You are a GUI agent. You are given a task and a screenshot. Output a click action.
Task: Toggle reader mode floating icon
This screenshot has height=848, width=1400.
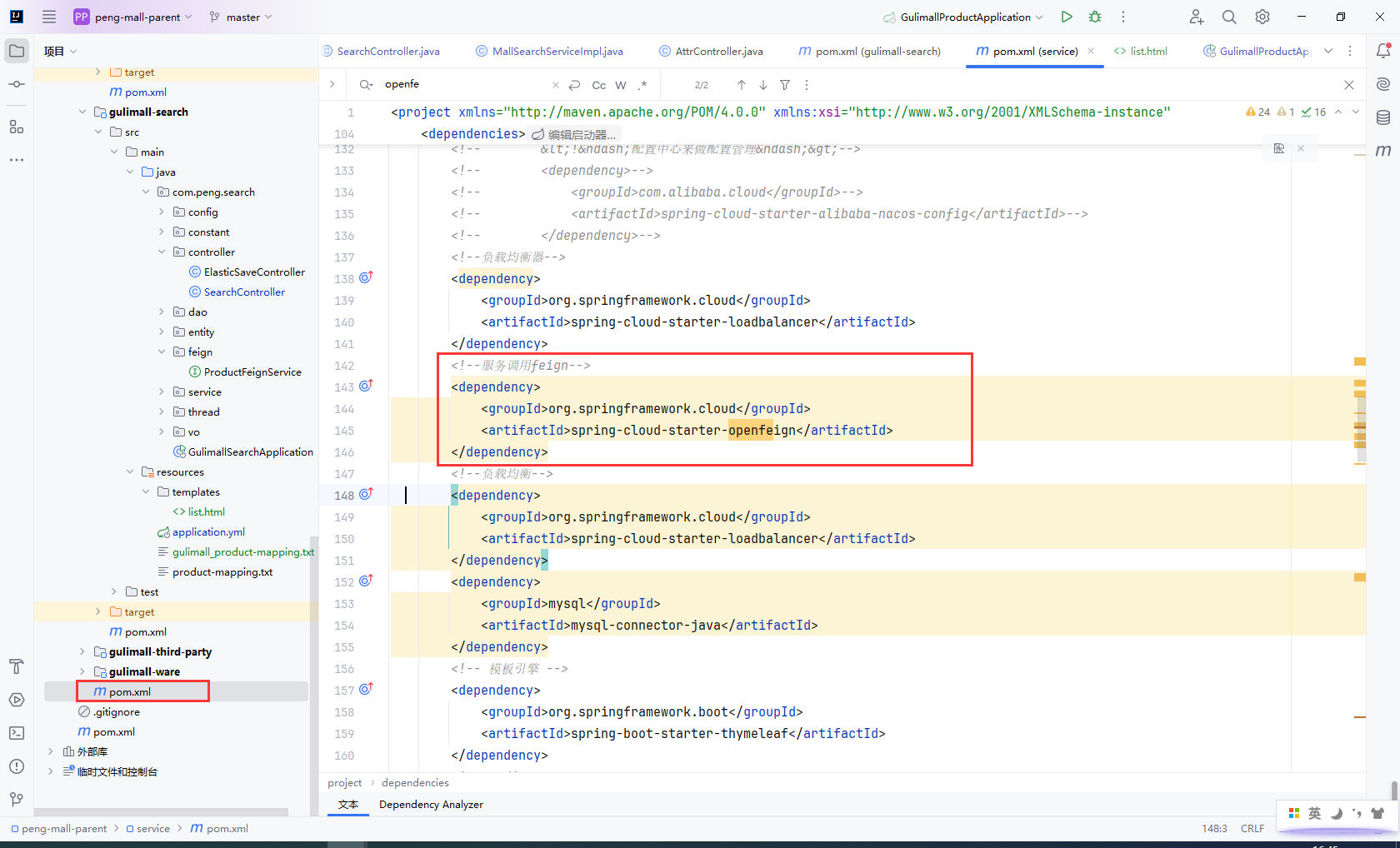pyautogui.click(x=1279, y=148)
